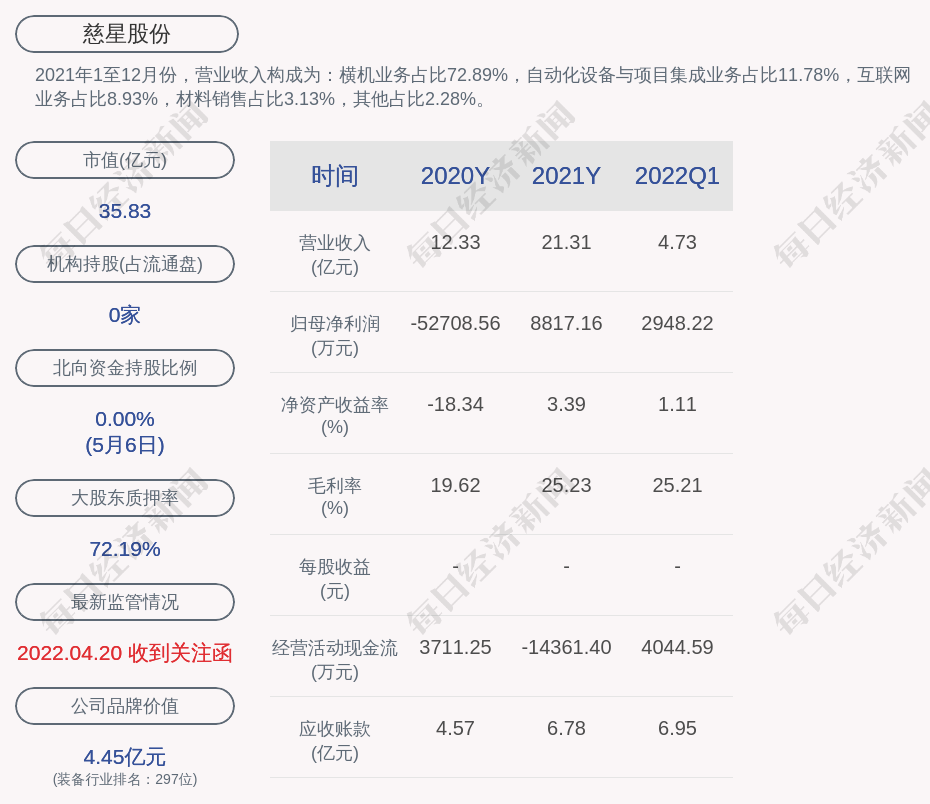The width and height of the screenshot is (930, 804).
Task: Click gross margin value 25.23
Action: (x=566, y=485)
